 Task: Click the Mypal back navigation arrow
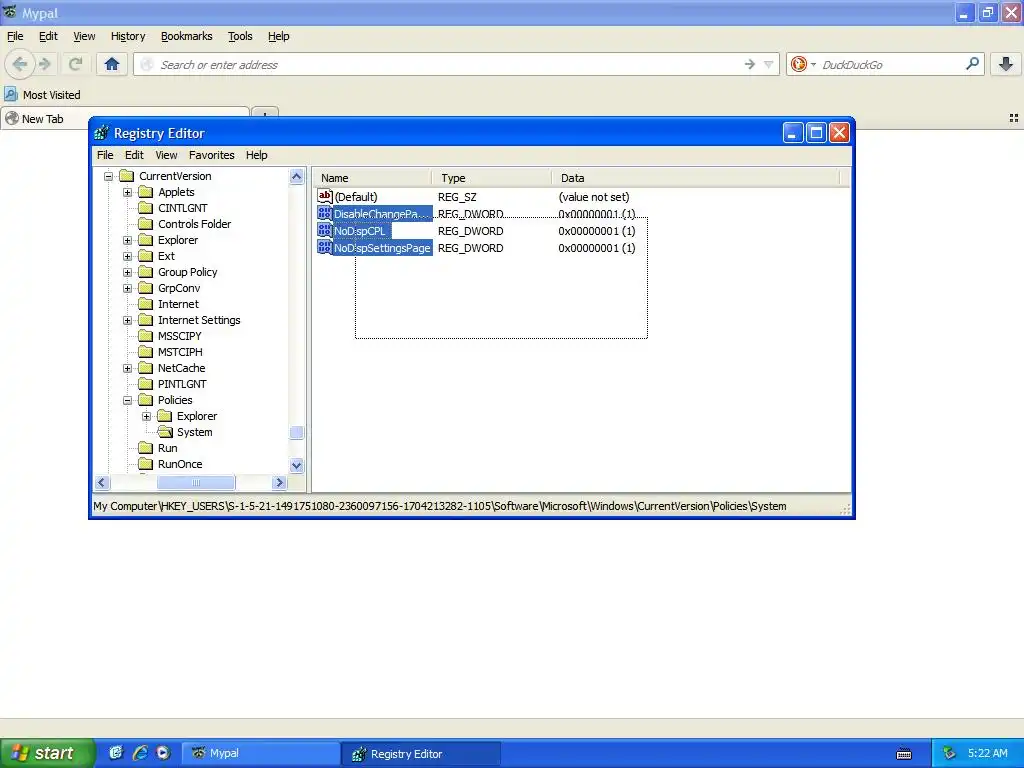click(20, 64)
